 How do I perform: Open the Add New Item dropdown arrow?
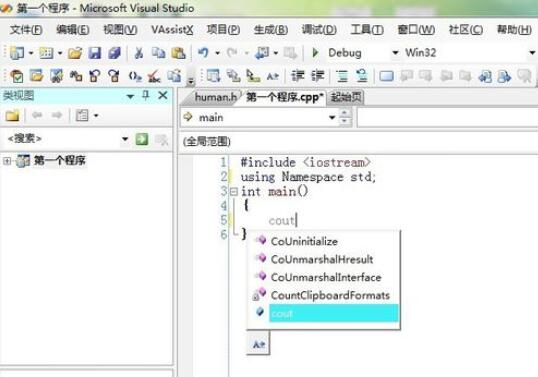(60, 53)
